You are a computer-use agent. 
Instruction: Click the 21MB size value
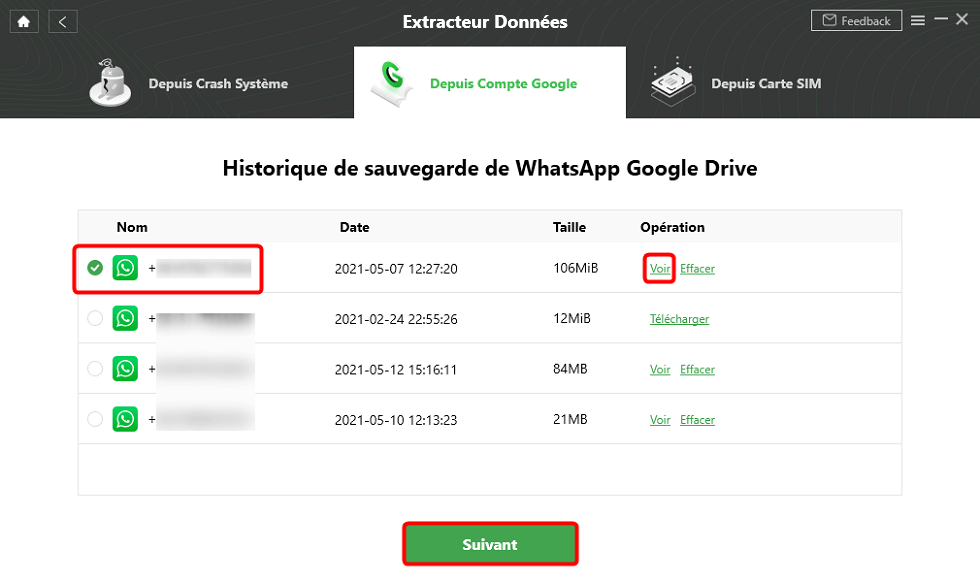coord(570,419)
